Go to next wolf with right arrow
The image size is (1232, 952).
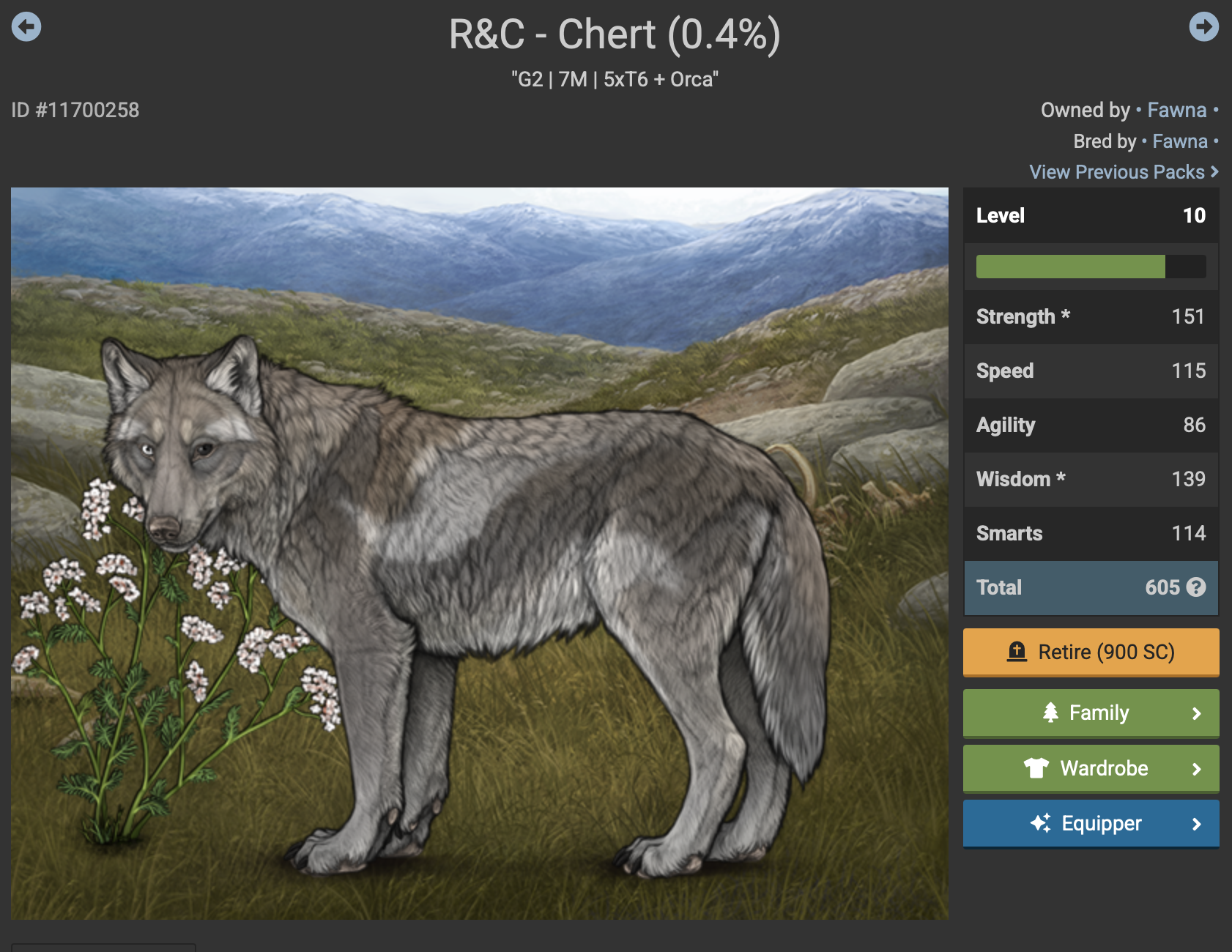(x=1203, y=27)
